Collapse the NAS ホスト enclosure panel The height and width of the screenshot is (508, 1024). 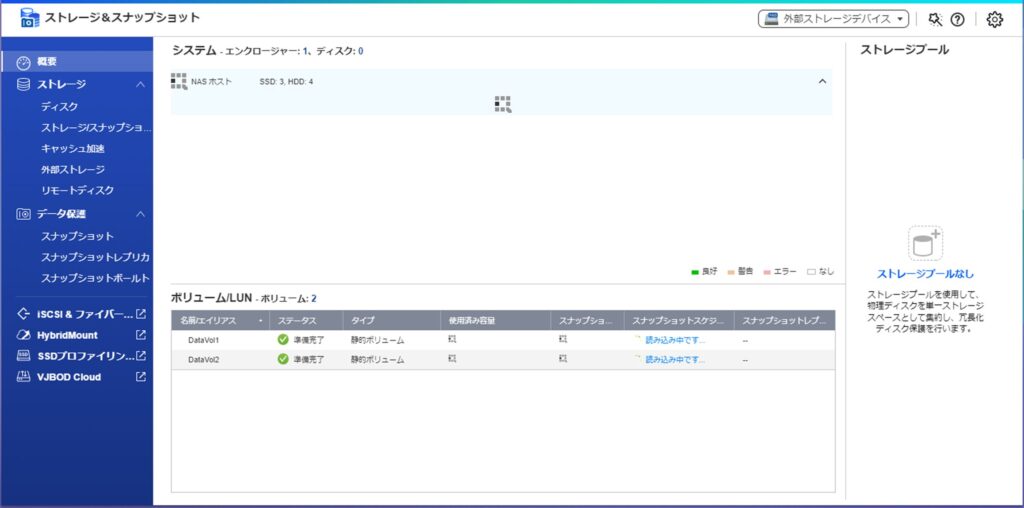tap(822, 81)
